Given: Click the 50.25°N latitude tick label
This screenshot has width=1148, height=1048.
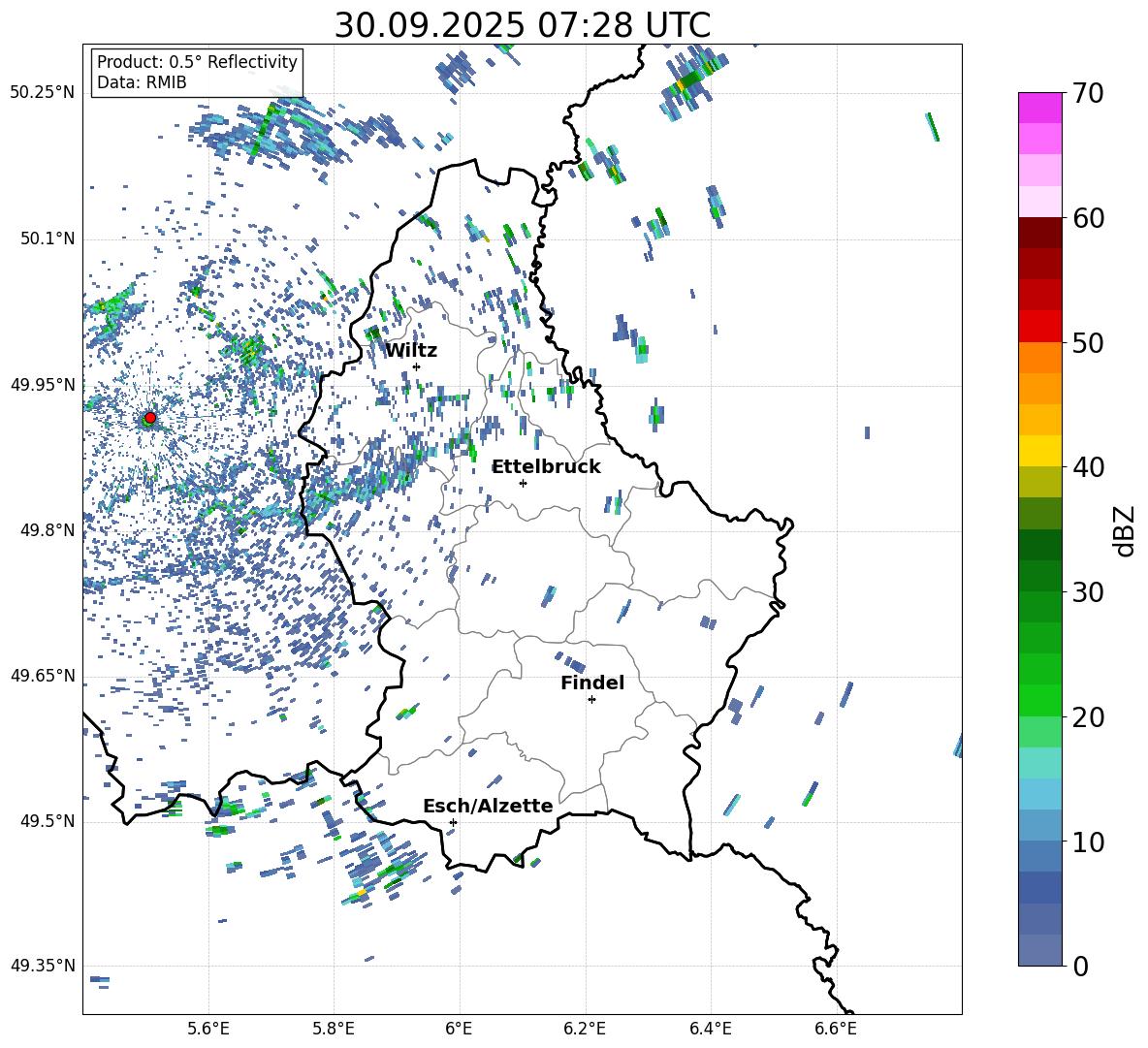Looking at the screenshot, I should tap(42, 93).
